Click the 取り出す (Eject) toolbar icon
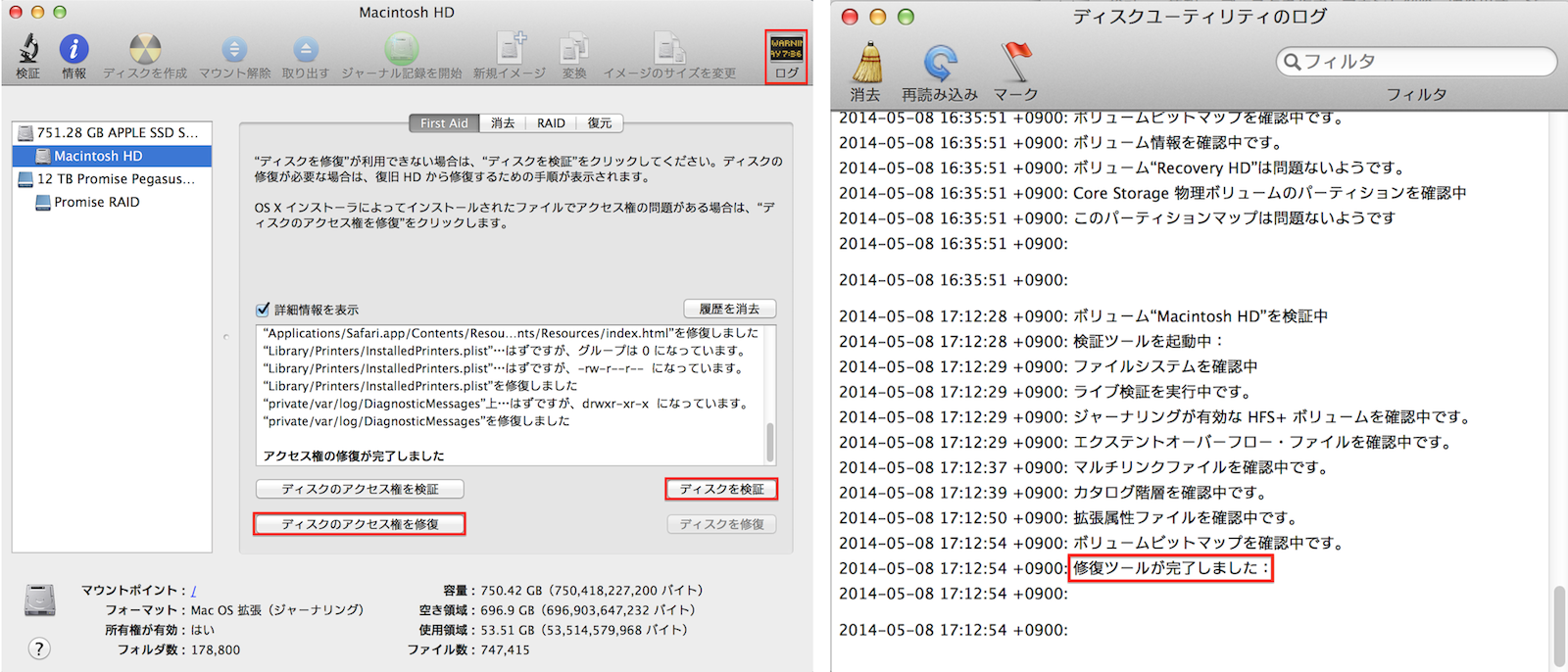Viewport: 1568px width, 672px height. tap(306, 49)
